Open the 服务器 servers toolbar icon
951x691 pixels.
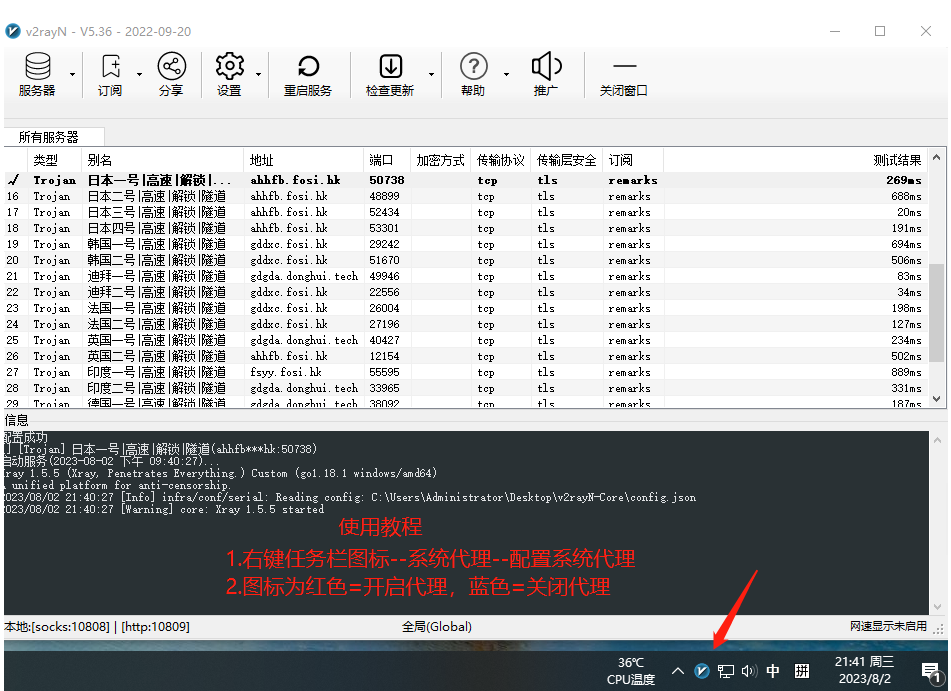coord(37,74)
